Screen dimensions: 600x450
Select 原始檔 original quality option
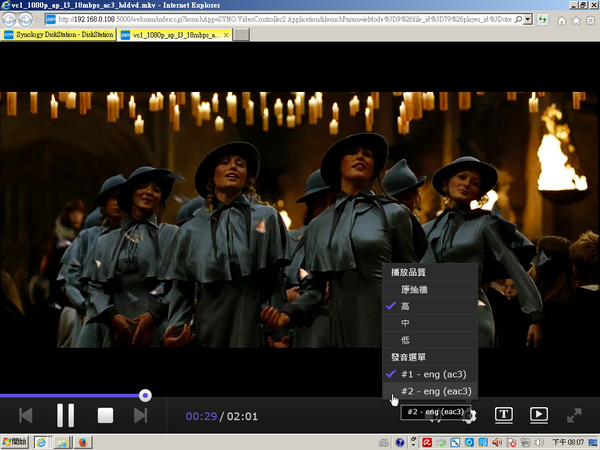pyautogui.click(x=430, y=289)
